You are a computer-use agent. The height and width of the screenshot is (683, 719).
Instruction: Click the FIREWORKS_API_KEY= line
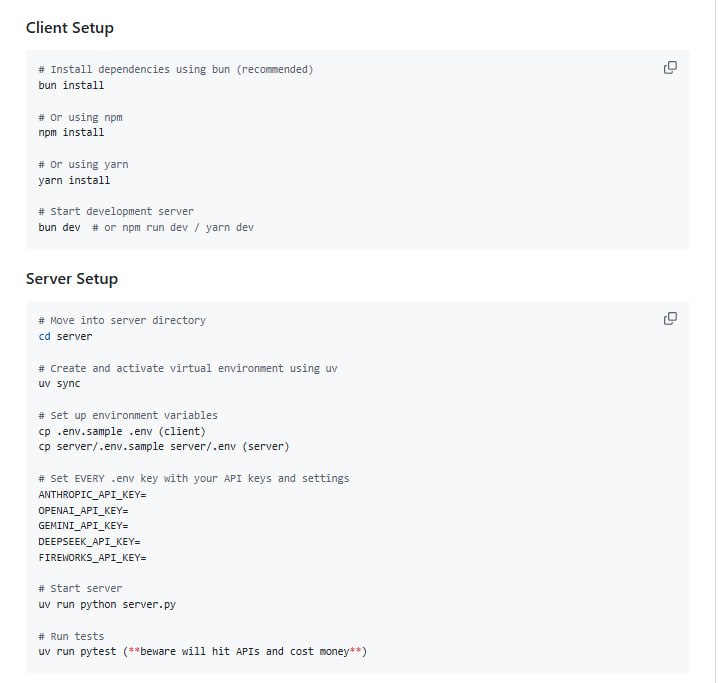tap(92, 557)
